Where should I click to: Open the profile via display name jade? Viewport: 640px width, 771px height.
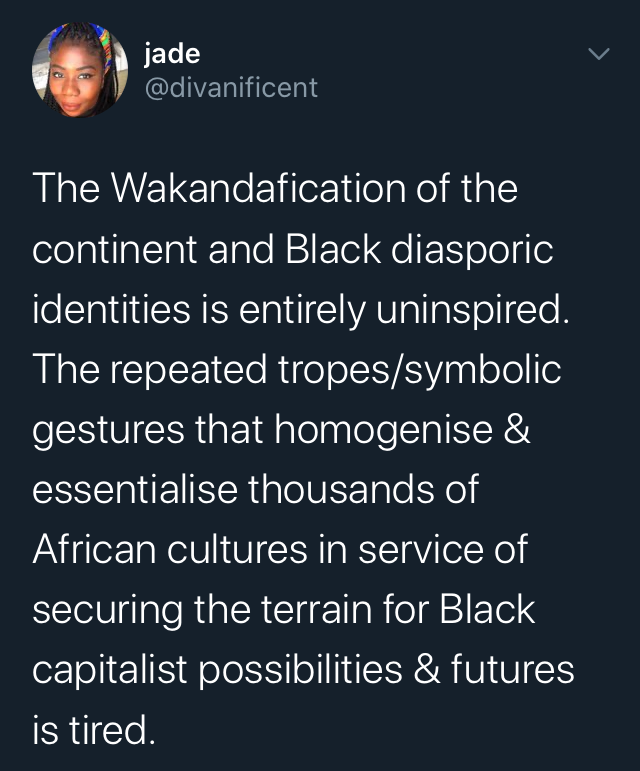point(172,54)
